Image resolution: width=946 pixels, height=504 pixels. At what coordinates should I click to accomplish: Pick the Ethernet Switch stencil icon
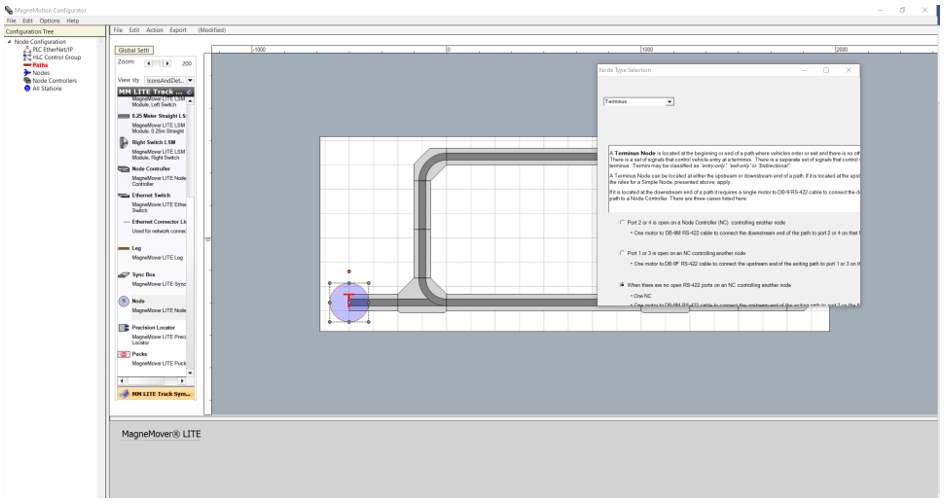point(123,196)
